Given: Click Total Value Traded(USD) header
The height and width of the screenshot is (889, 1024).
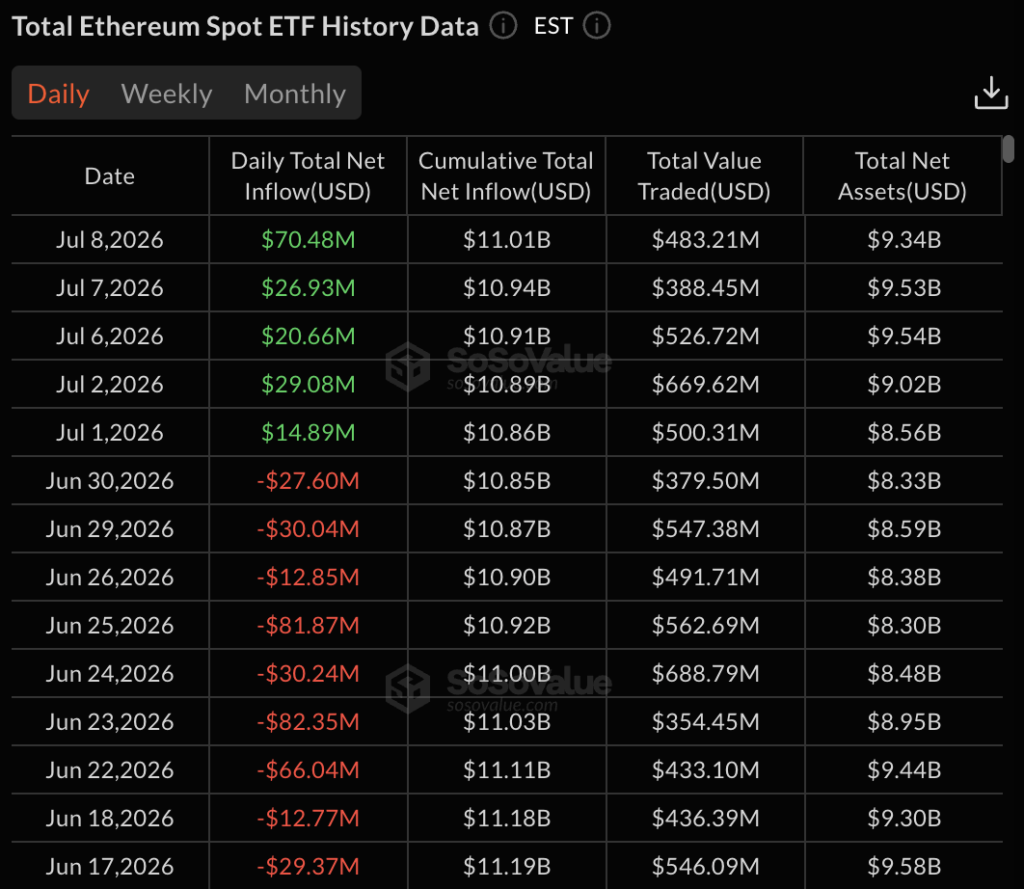Looking at the screenshot, I should tap(704, 176).
